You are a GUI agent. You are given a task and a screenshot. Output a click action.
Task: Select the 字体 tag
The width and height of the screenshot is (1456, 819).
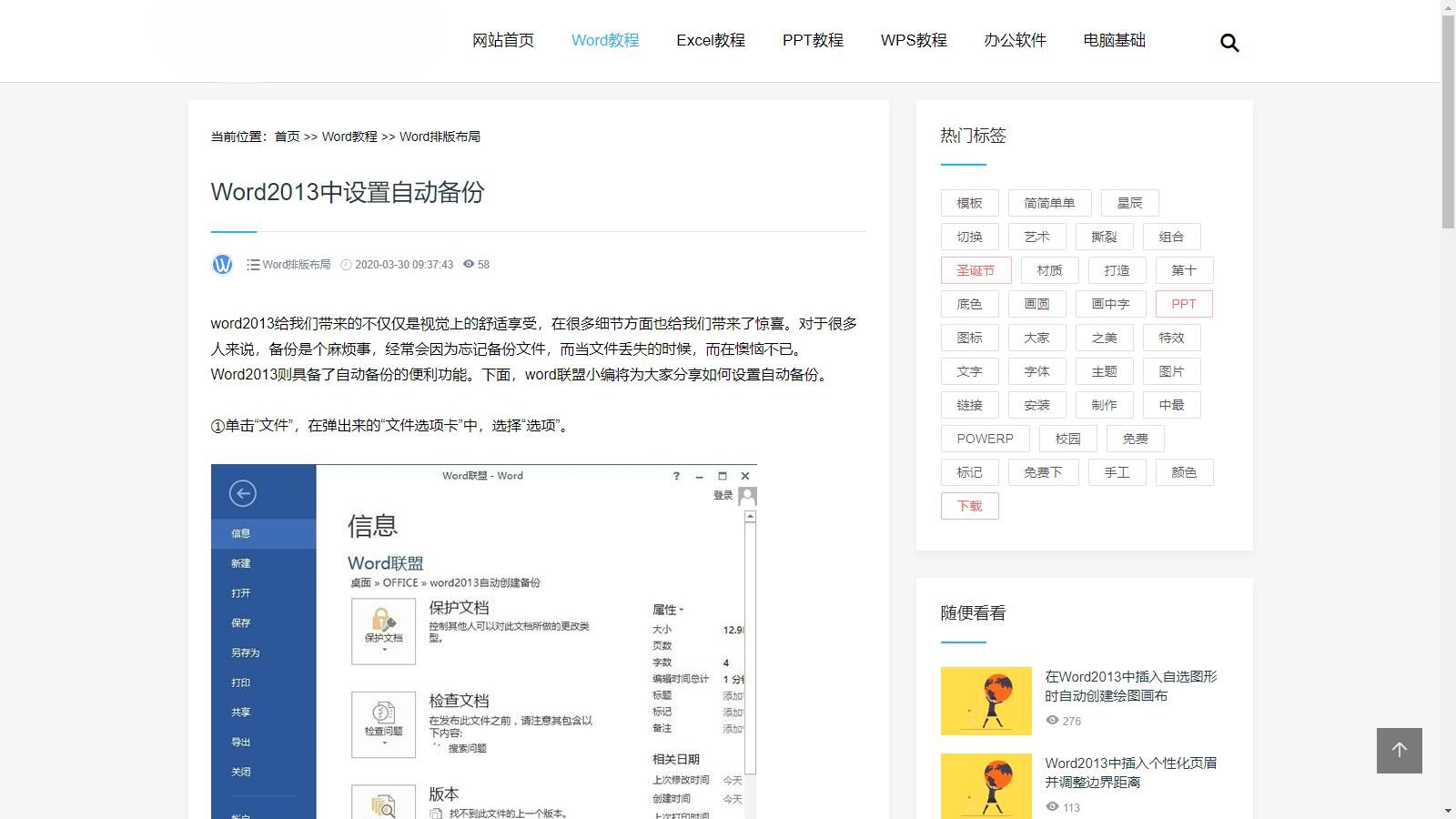(x=1037, y=371)
